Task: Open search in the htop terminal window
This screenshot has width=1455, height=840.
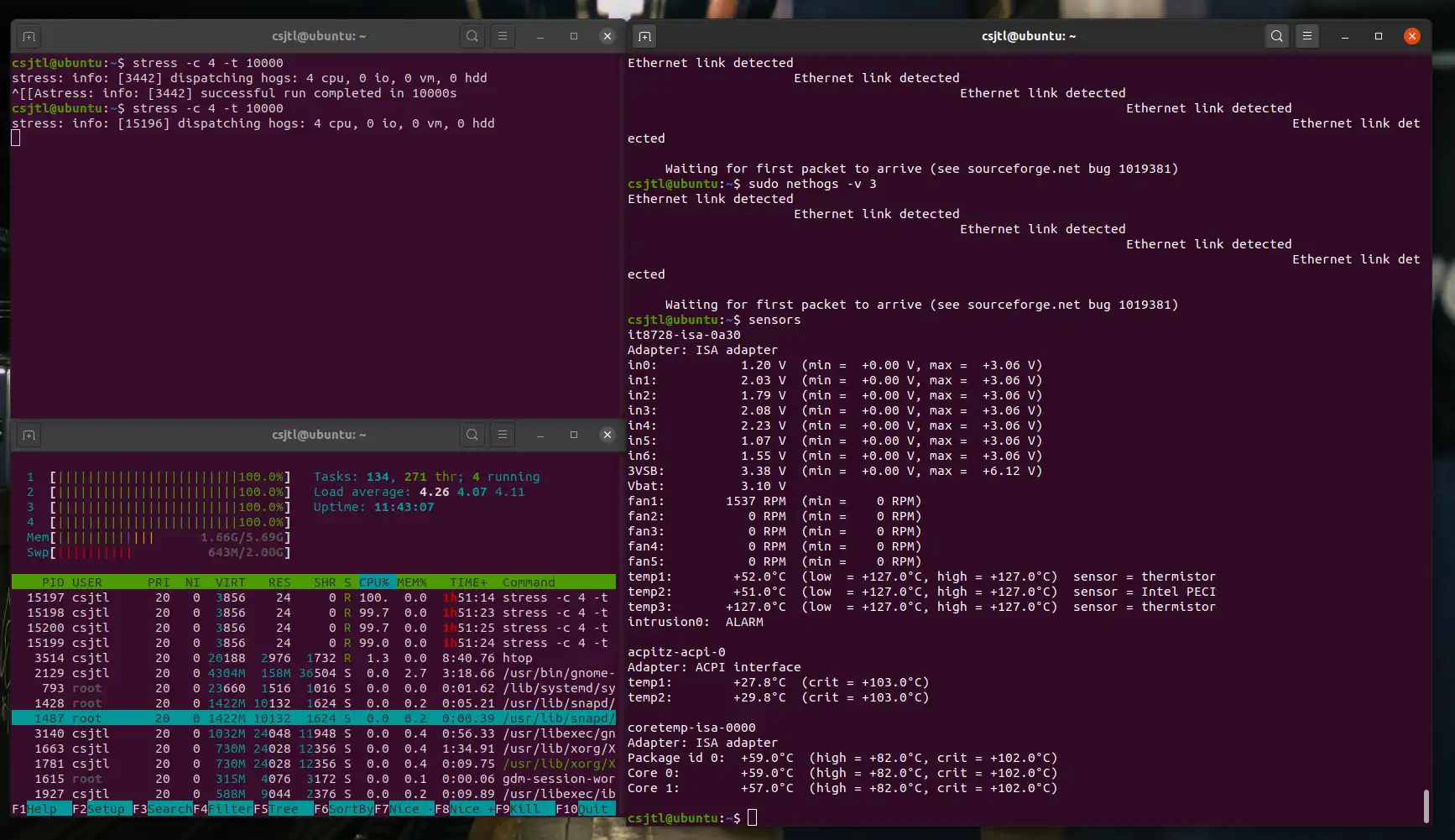Action: click(472, 435)
